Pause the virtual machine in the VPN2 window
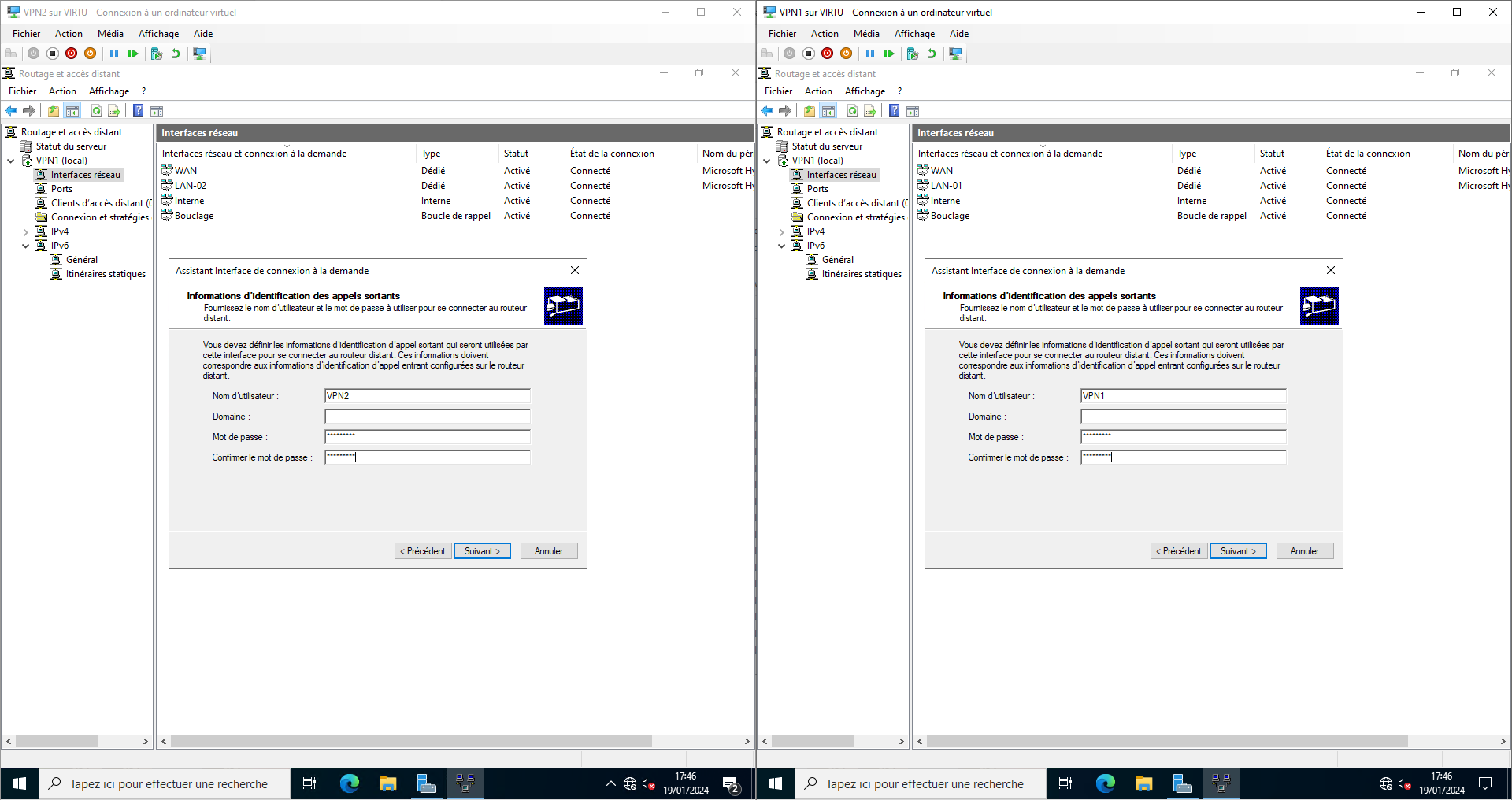 coord(114,54)
